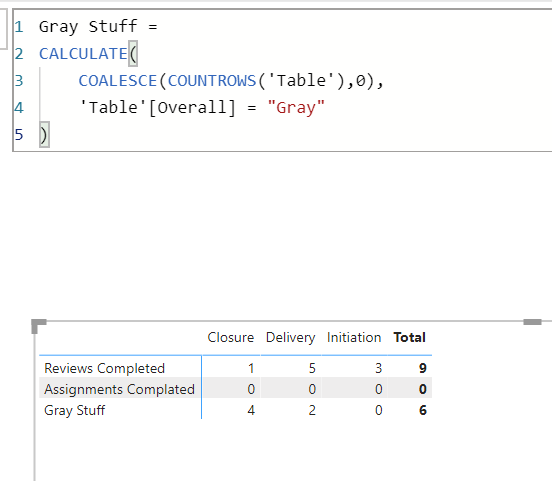552x481 pixels.
Task: Click the closing parenthesis on line 5
Action: pyautogui.click(x=44, y=135)
